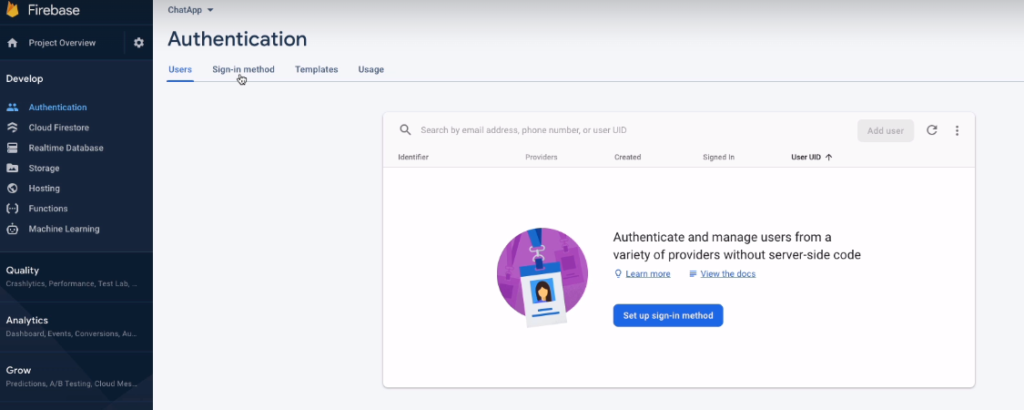Click the Hosting globe icon
Viewport: 1024px width, 410px height.
pyautogui.click(x=12, y=188)
